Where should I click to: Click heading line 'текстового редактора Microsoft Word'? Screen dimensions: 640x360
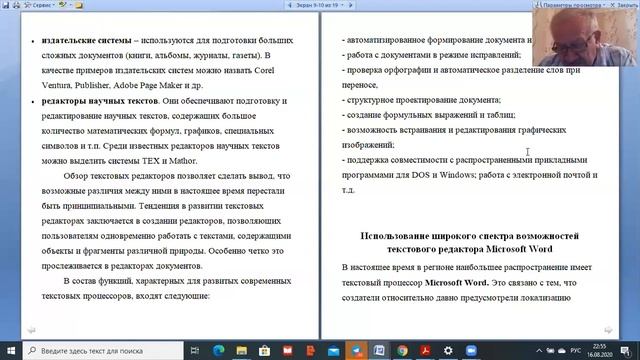point(470,249)
